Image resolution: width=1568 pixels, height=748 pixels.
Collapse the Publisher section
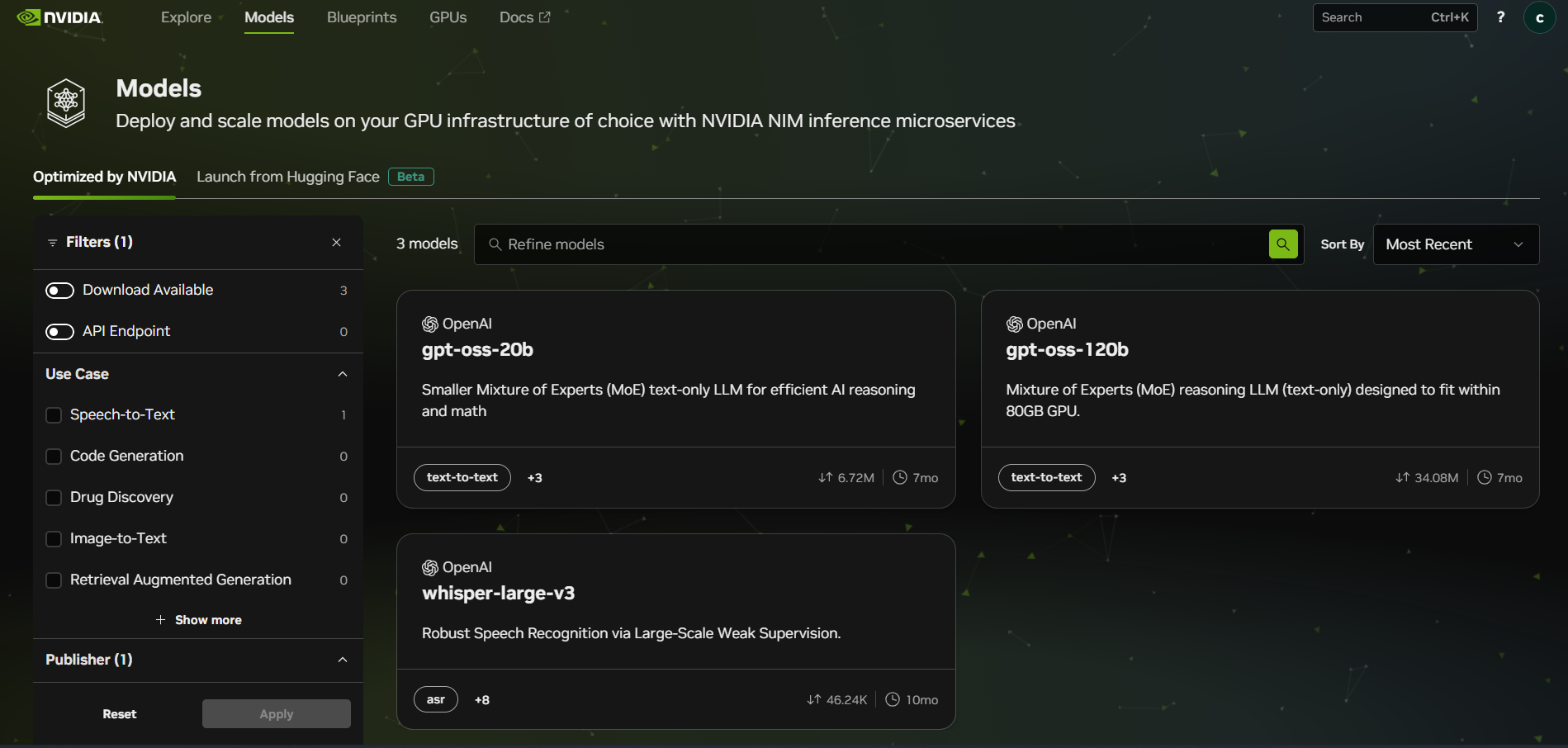343,660
